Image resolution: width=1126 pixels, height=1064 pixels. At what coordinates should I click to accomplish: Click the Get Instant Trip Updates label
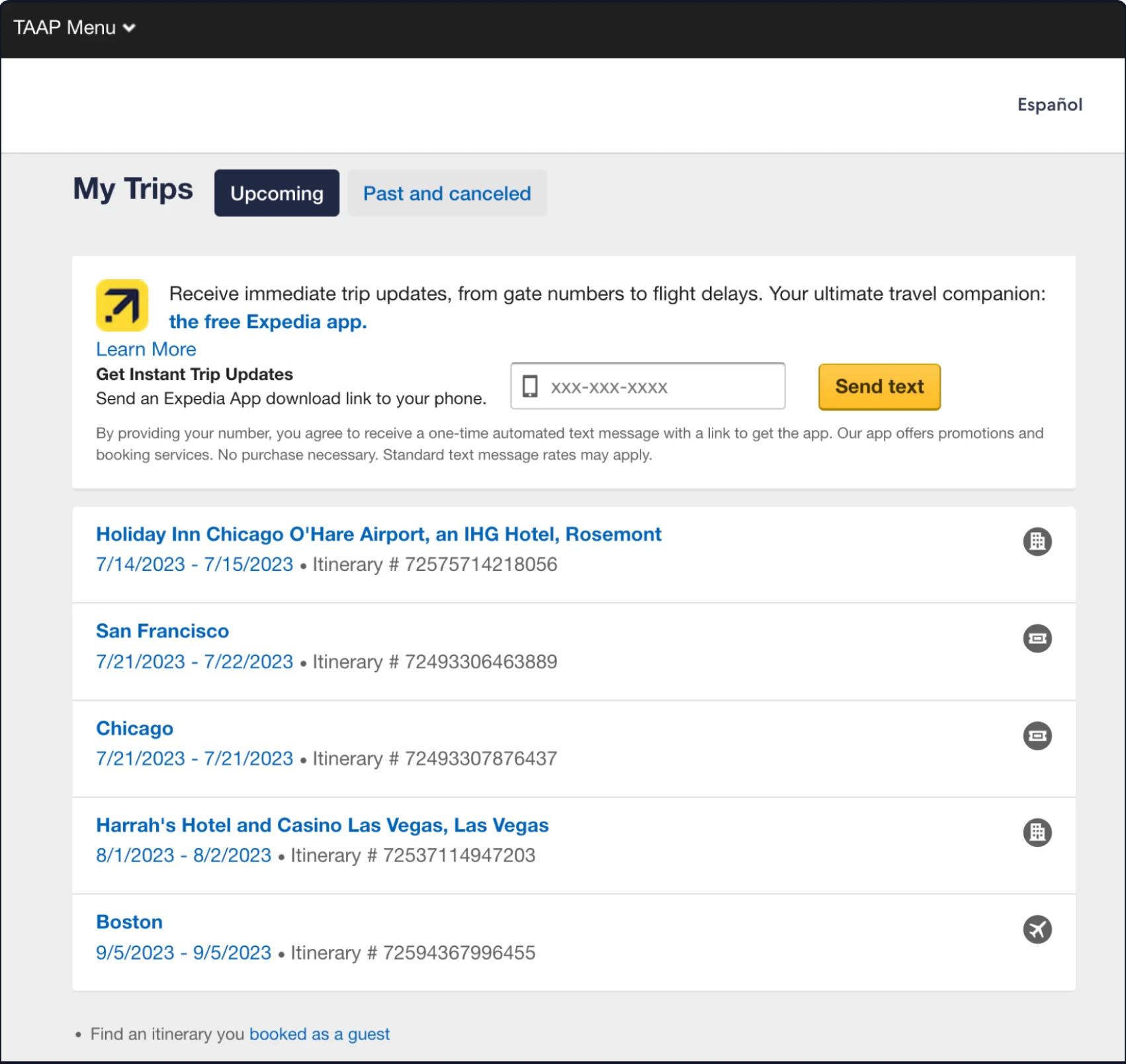pos(195,375)
